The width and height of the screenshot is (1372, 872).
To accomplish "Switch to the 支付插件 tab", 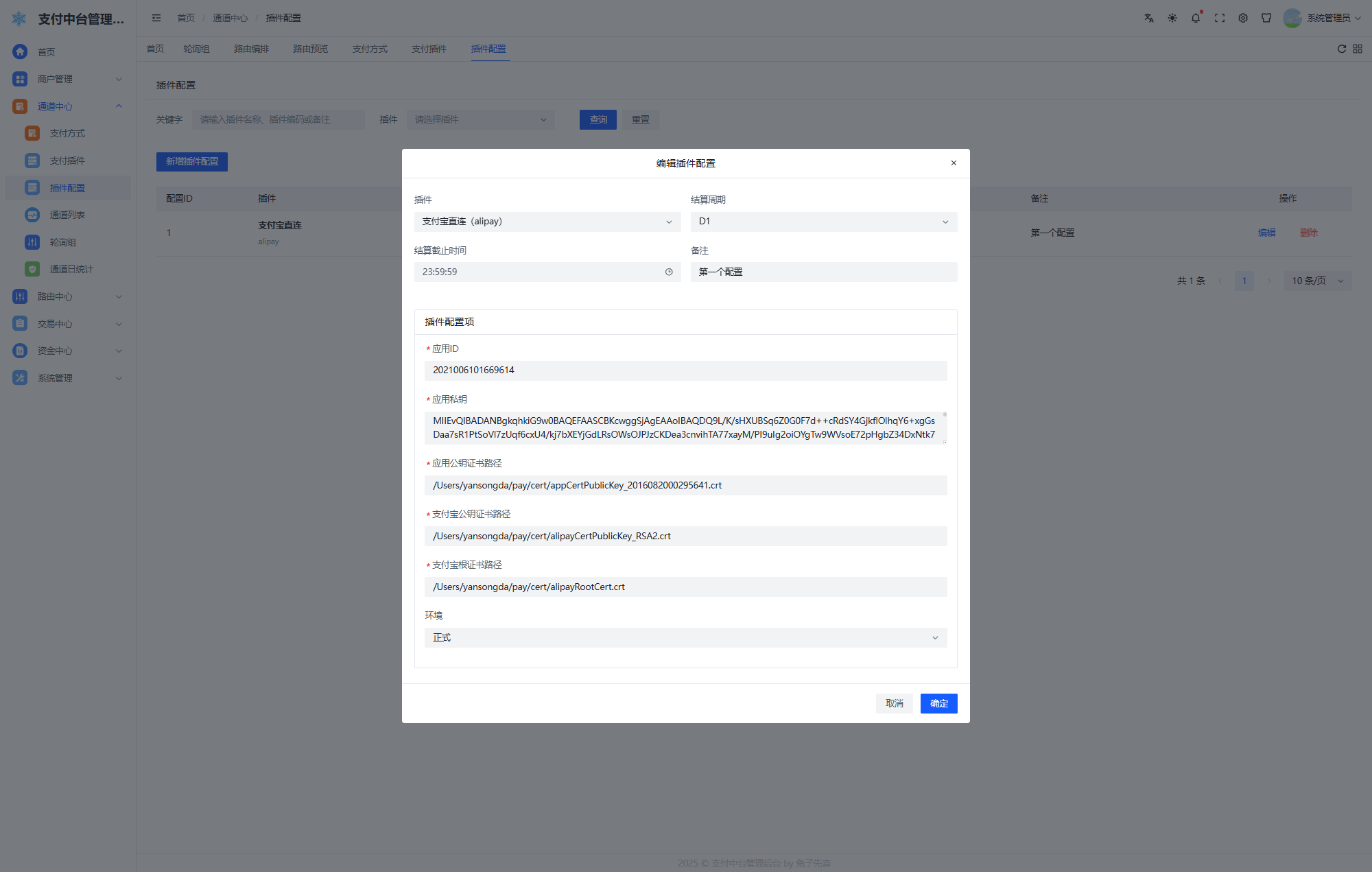I will pos(429,49).
